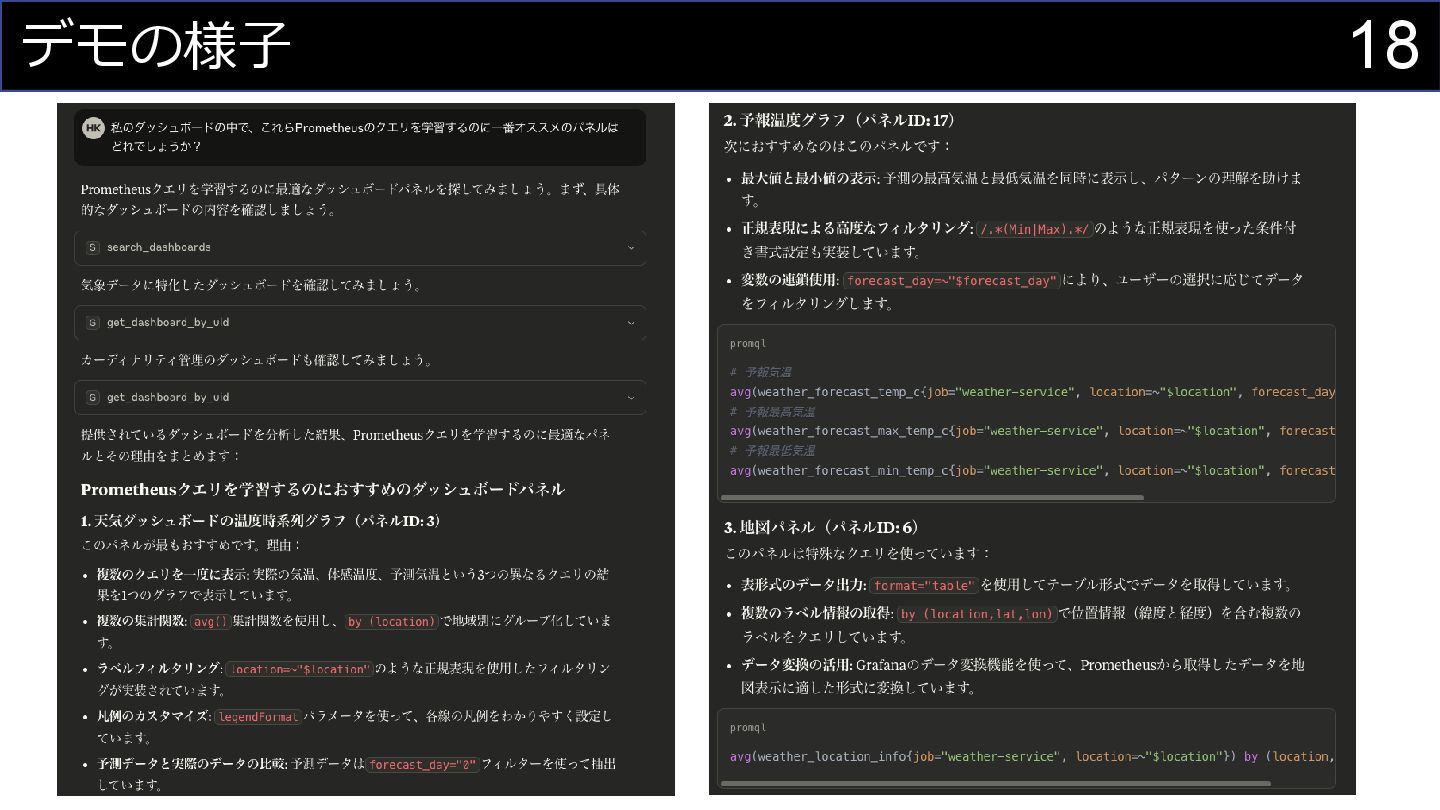Click the code comment # 予報最低気温
1440x810 pixels.
pos(773,451)
